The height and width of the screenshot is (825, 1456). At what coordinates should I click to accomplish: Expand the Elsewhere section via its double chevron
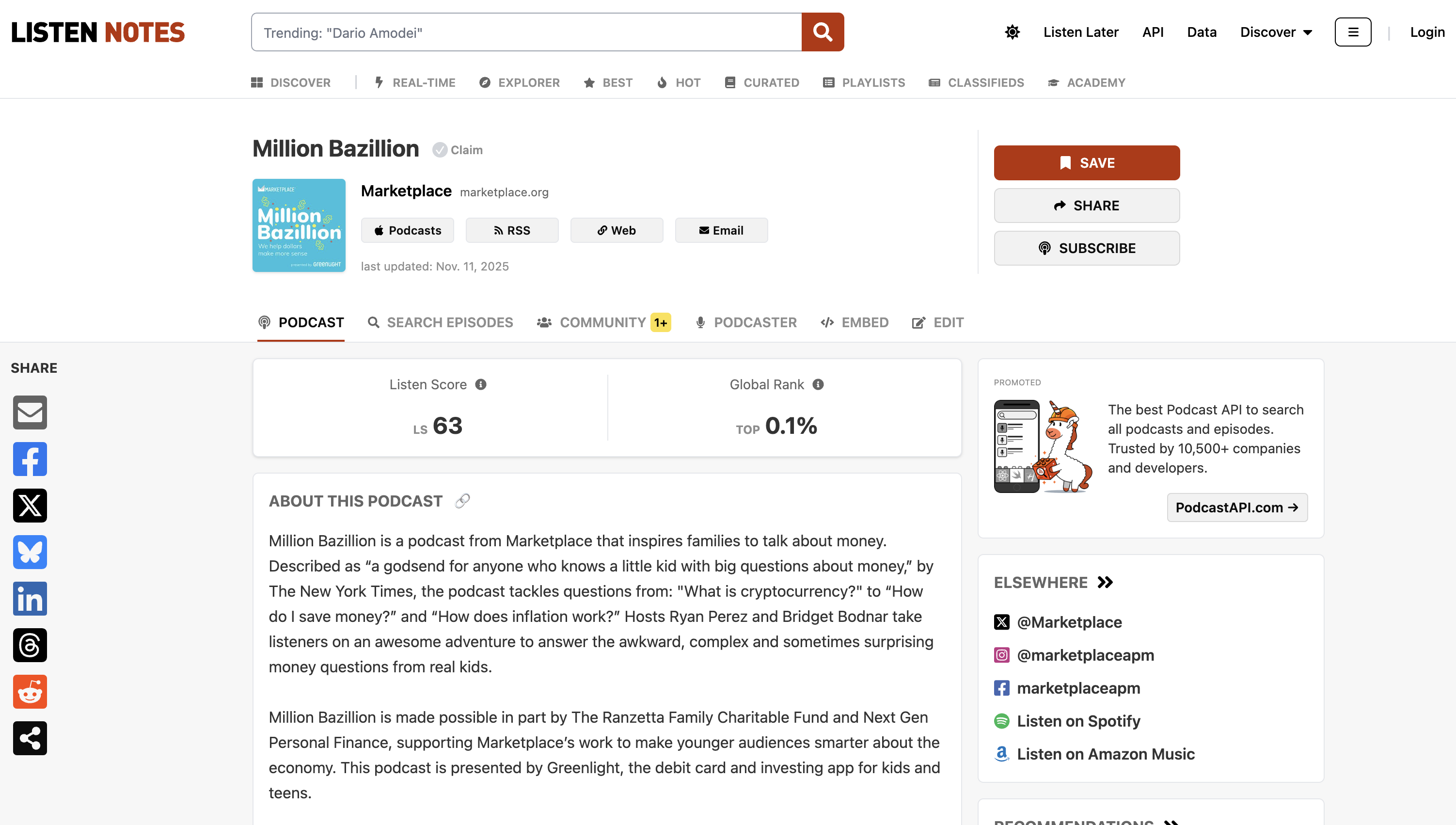click(1104, 582)
